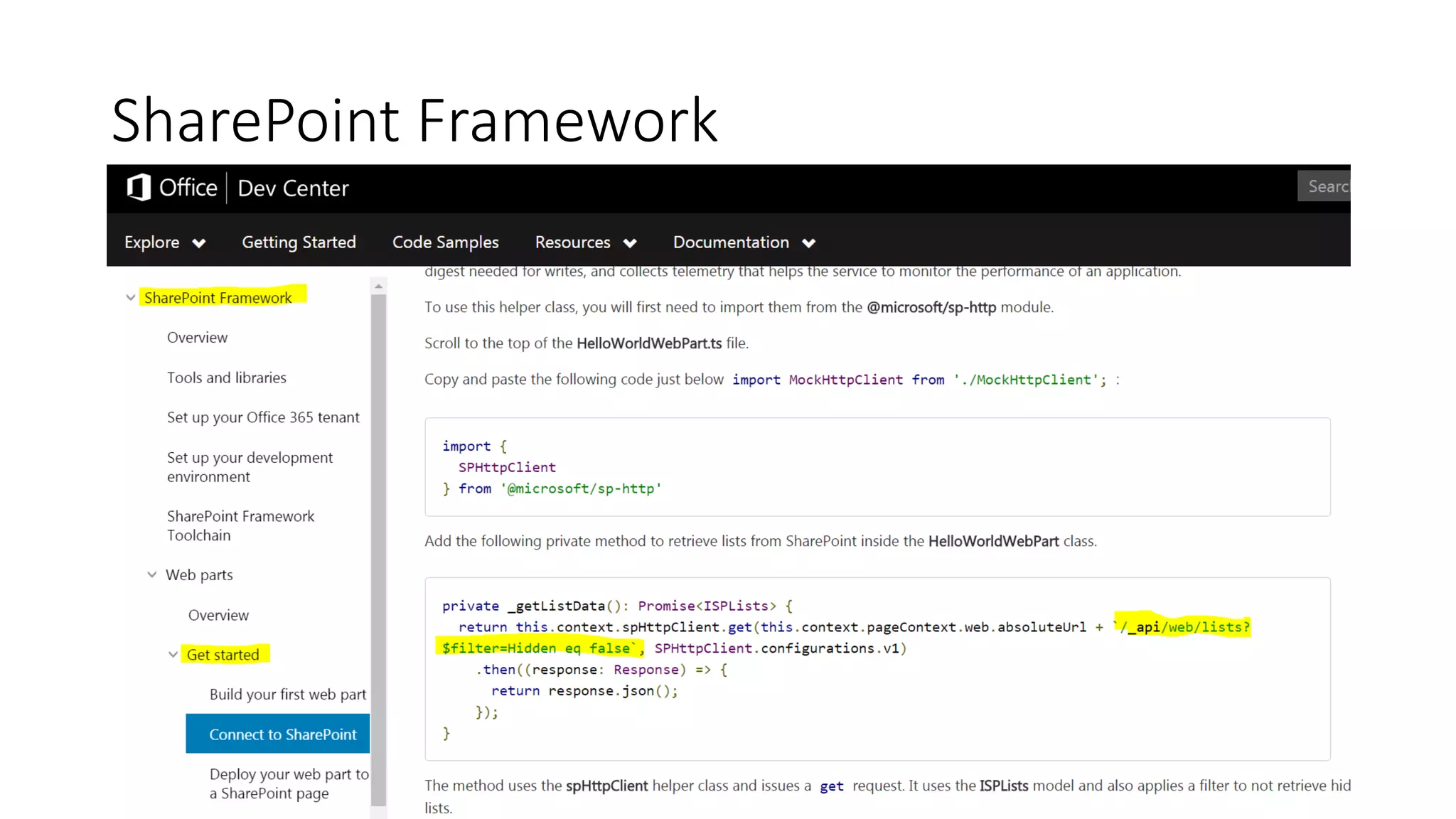Screen dimensions: 1456x819
Task: Open Code Samples page
Action: [x=446, y=242]
